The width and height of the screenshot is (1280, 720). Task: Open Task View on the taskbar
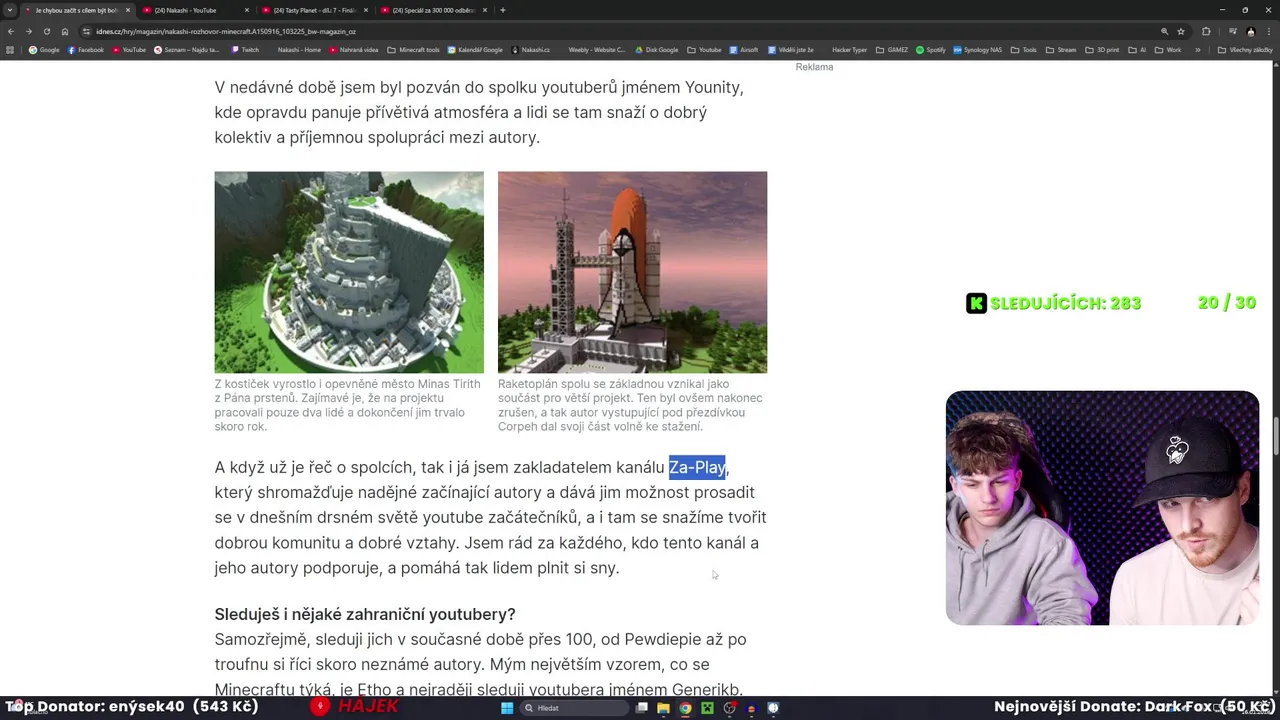(x=642, y=708)
